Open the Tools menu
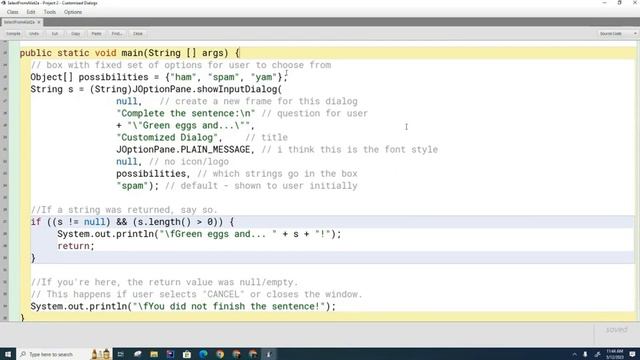The image size is (640, 360). tap(50, 12)
